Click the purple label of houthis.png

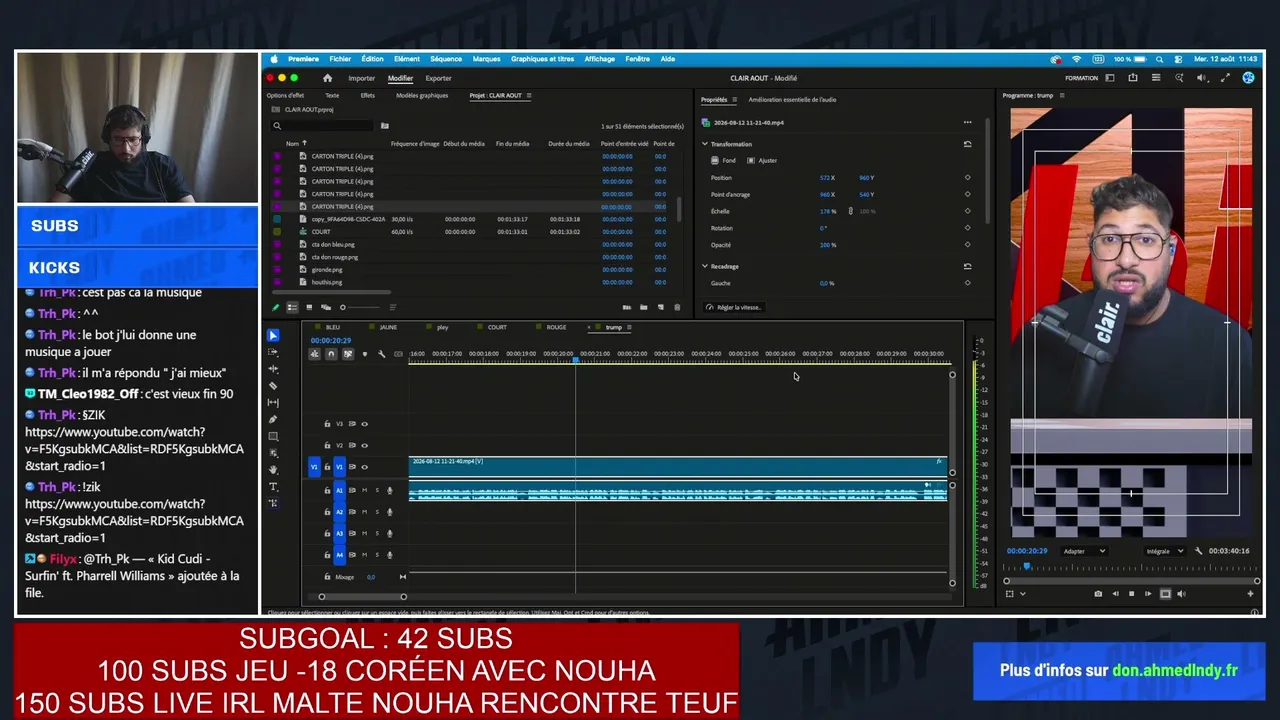[x=277, y=282]
